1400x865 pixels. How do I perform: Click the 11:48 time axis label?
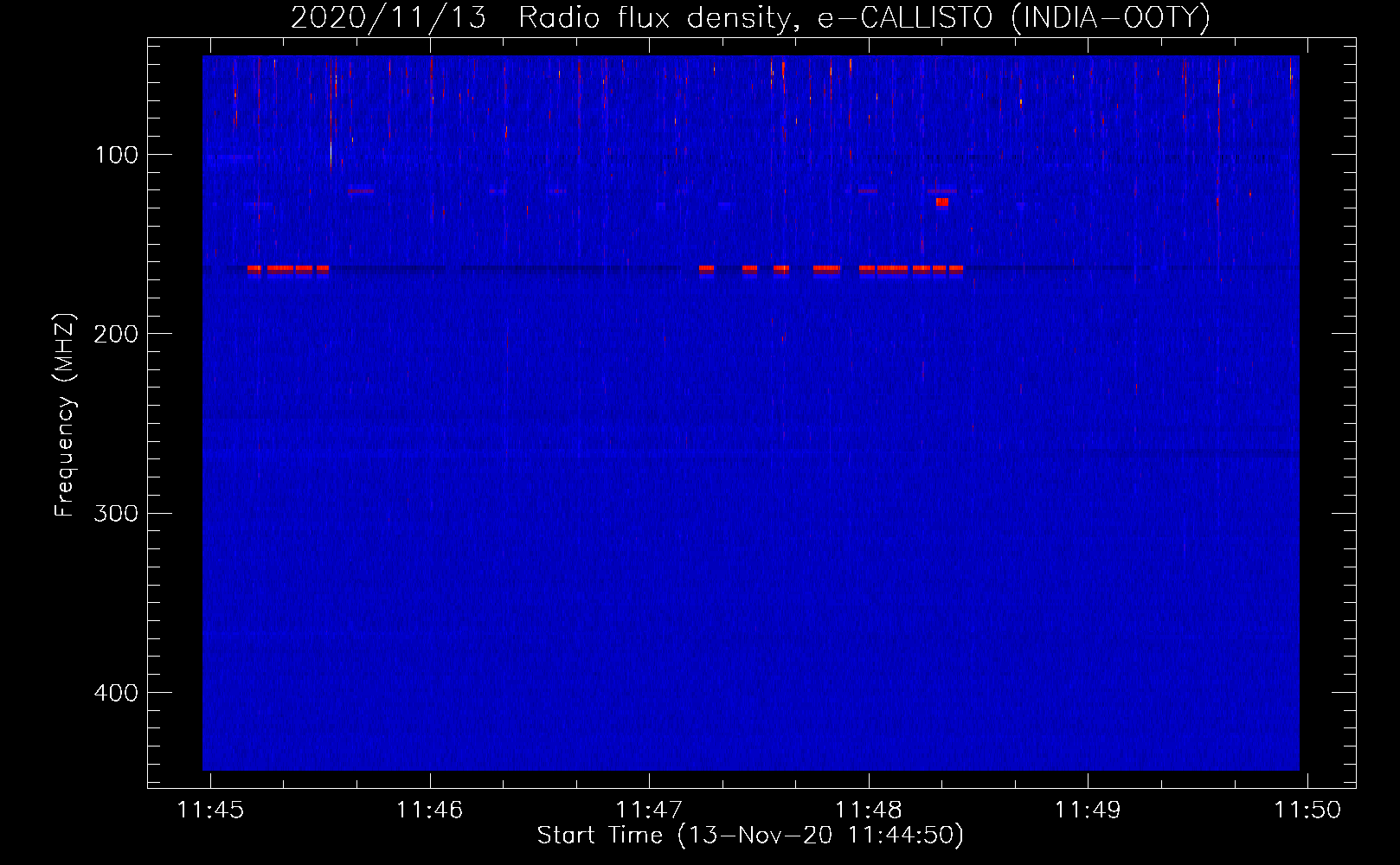point(868,810)
